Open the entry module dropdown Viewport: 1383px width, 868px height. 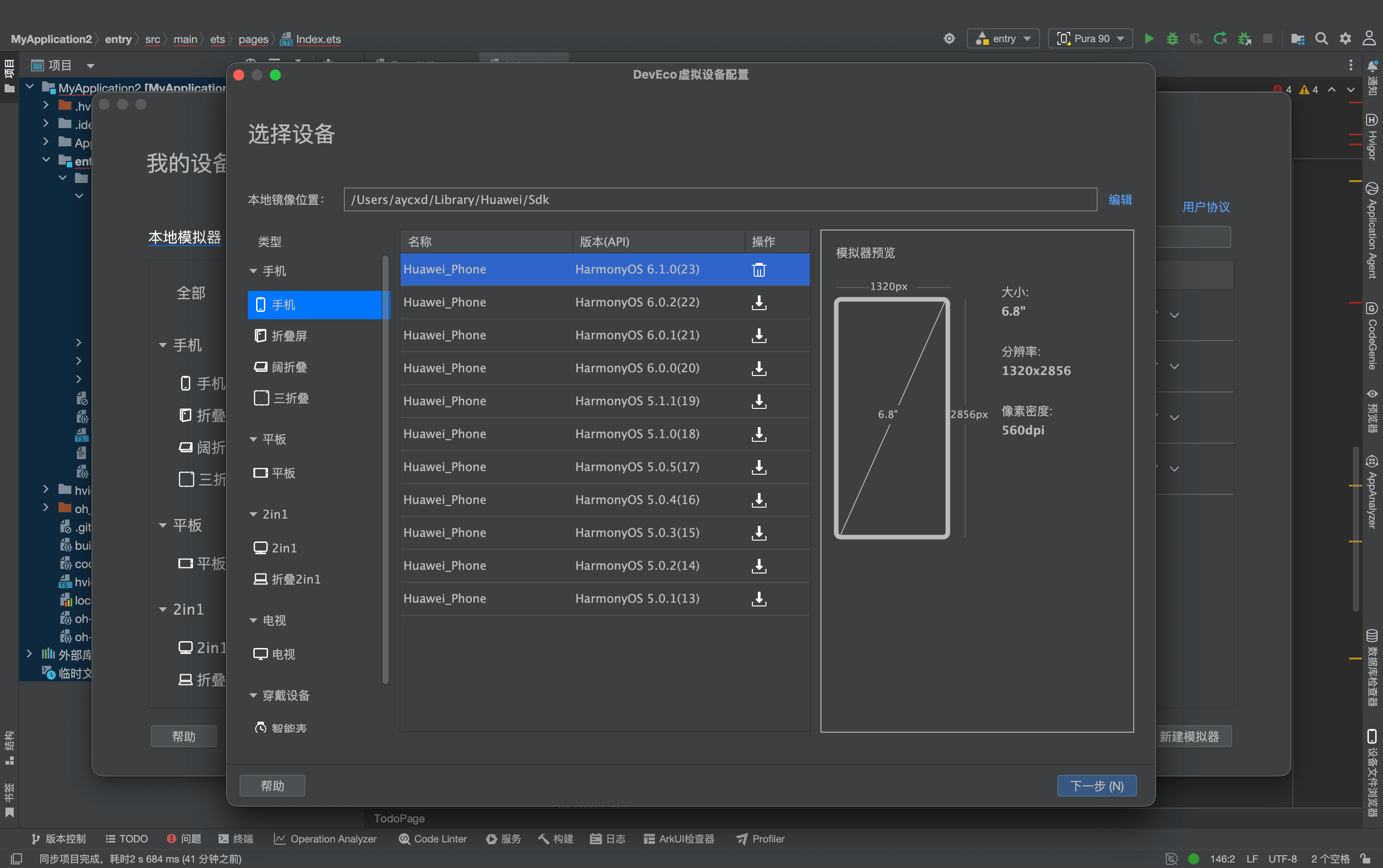tap(1003, 38)
